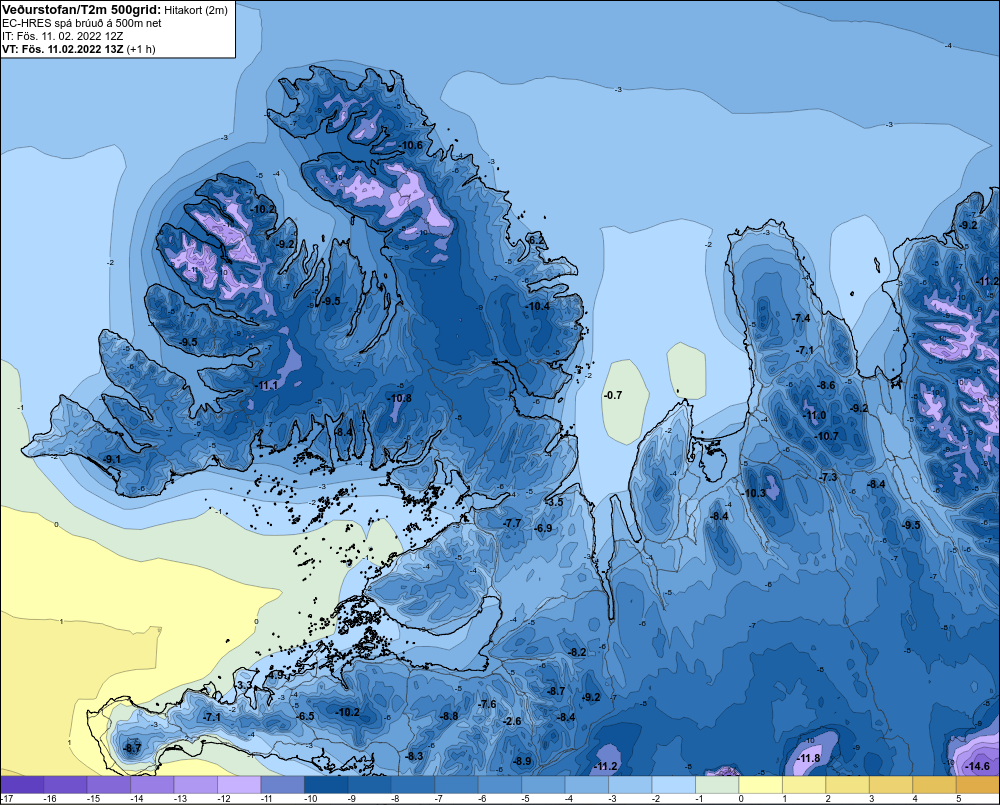Click the -17 legend tick label
The image size is (1000, 805).
click(x=7, y=799)
